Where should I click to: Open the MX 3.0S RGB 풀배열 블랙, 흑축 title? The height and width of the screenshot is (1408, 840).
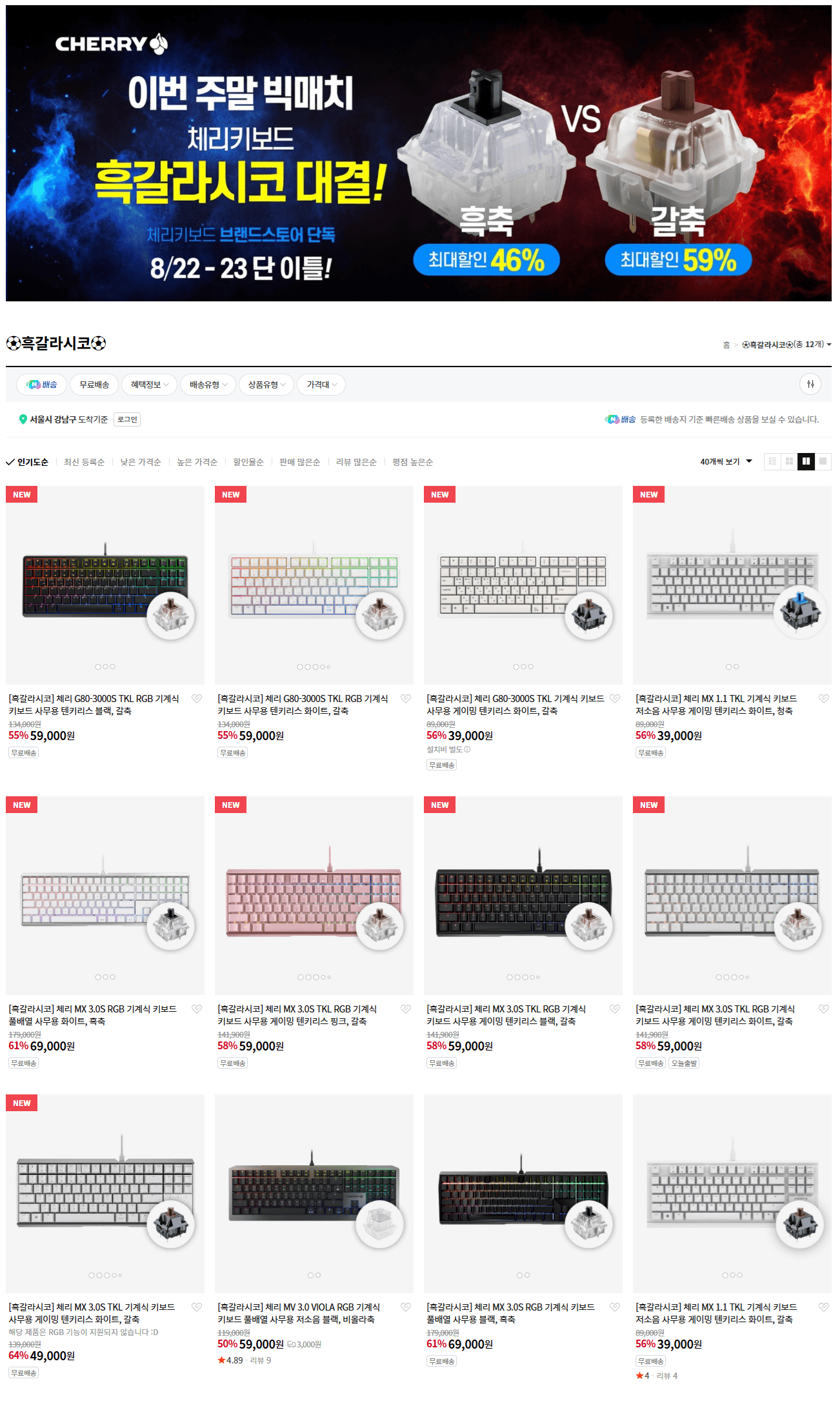tap(510, 1313)
